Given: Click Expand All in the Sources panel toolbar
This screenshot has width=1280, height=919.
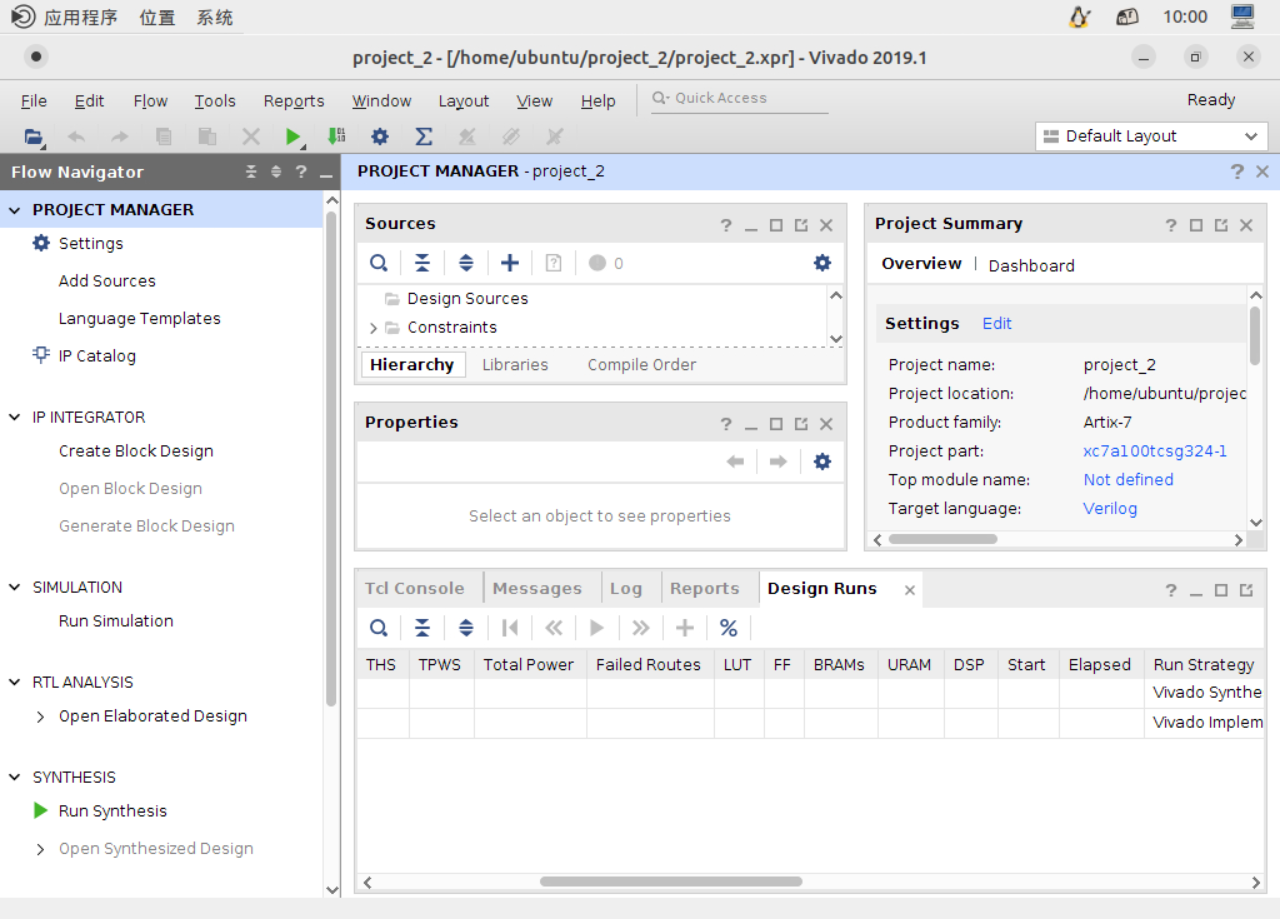Looking at the screenshot, I should pyautogui.click(x=466, y=263).
